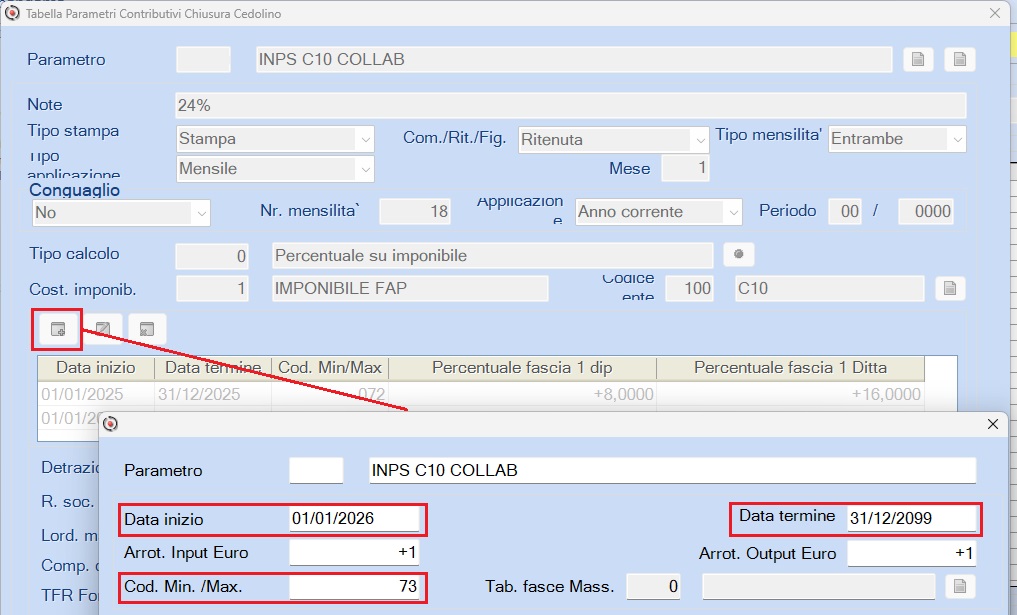This screenshot has height=615, width=1017.
Task: Click the Arrot. Input Euro field
Action: click(354, 553)
